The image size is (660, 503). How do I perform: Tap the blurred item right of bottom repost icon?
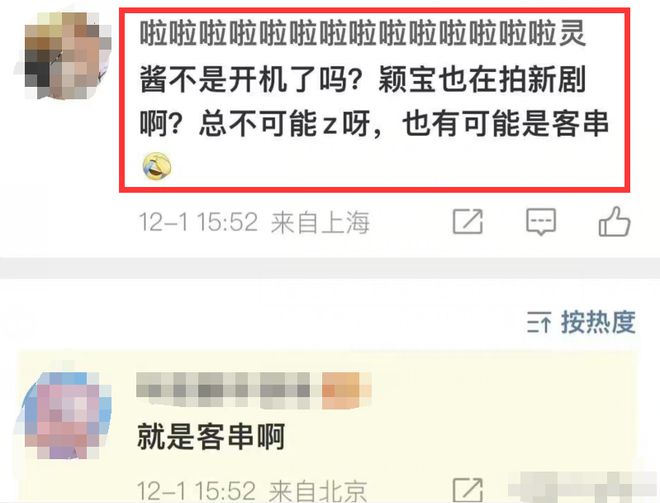(583, 488)
